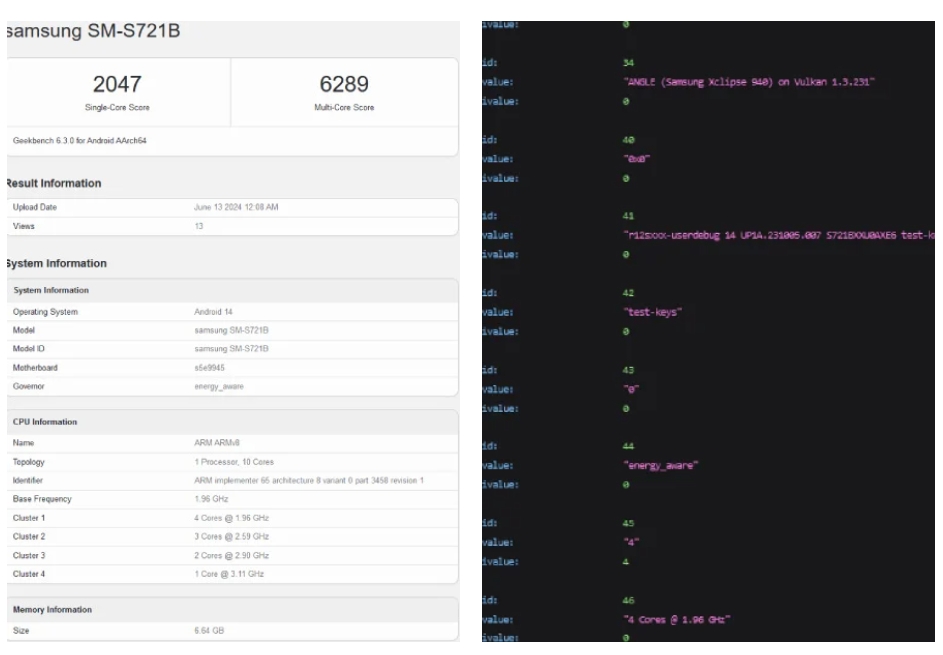This screenshot has height=655, width=943.
Task: Click the id number 41 in terminal
Action: (x=628, y=217)
